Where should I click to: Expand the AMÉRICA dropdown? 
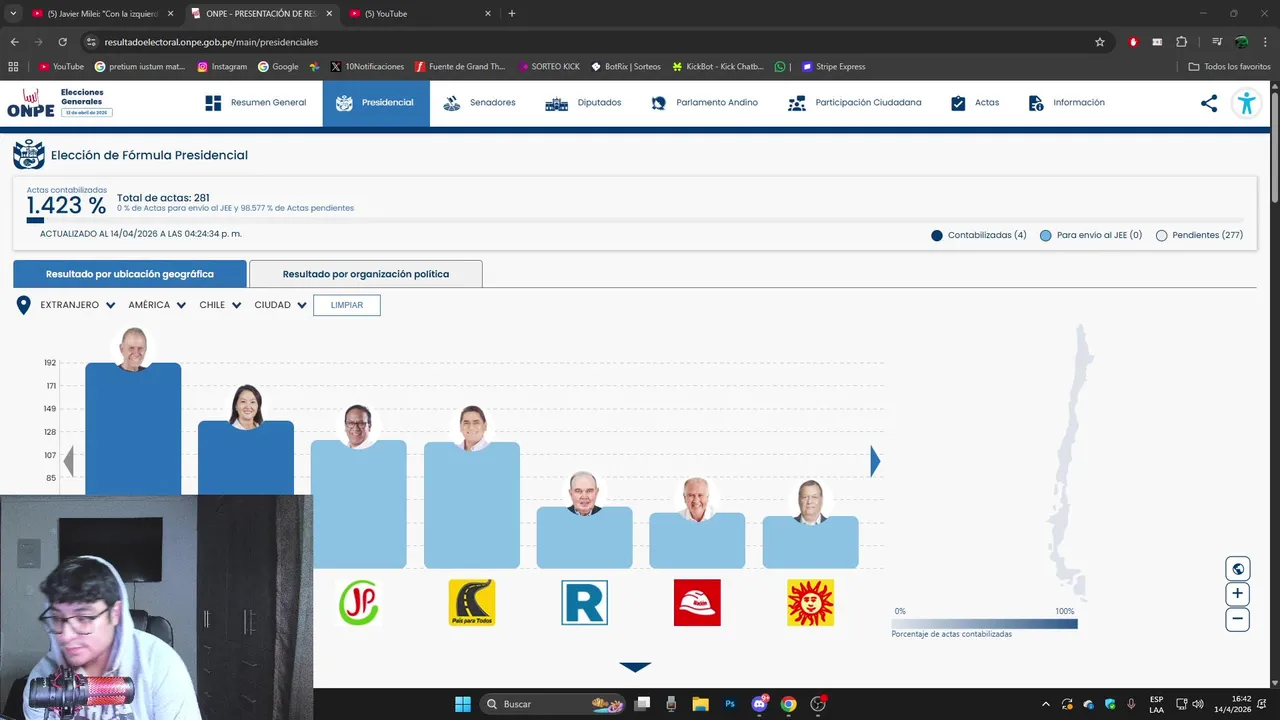point(157,305)
